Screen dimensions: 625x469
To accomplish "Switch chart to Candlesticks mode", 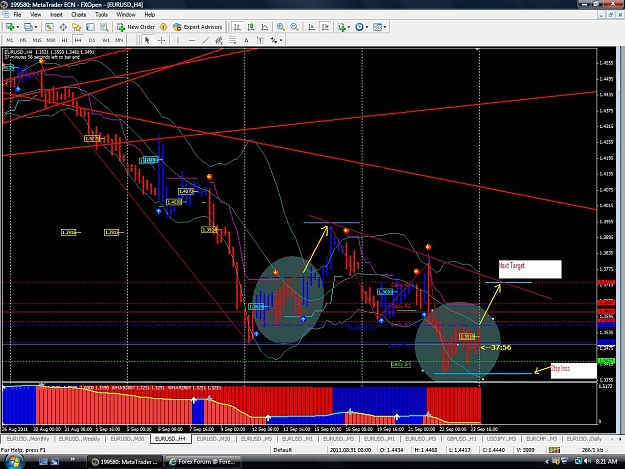I will [251, 27].
